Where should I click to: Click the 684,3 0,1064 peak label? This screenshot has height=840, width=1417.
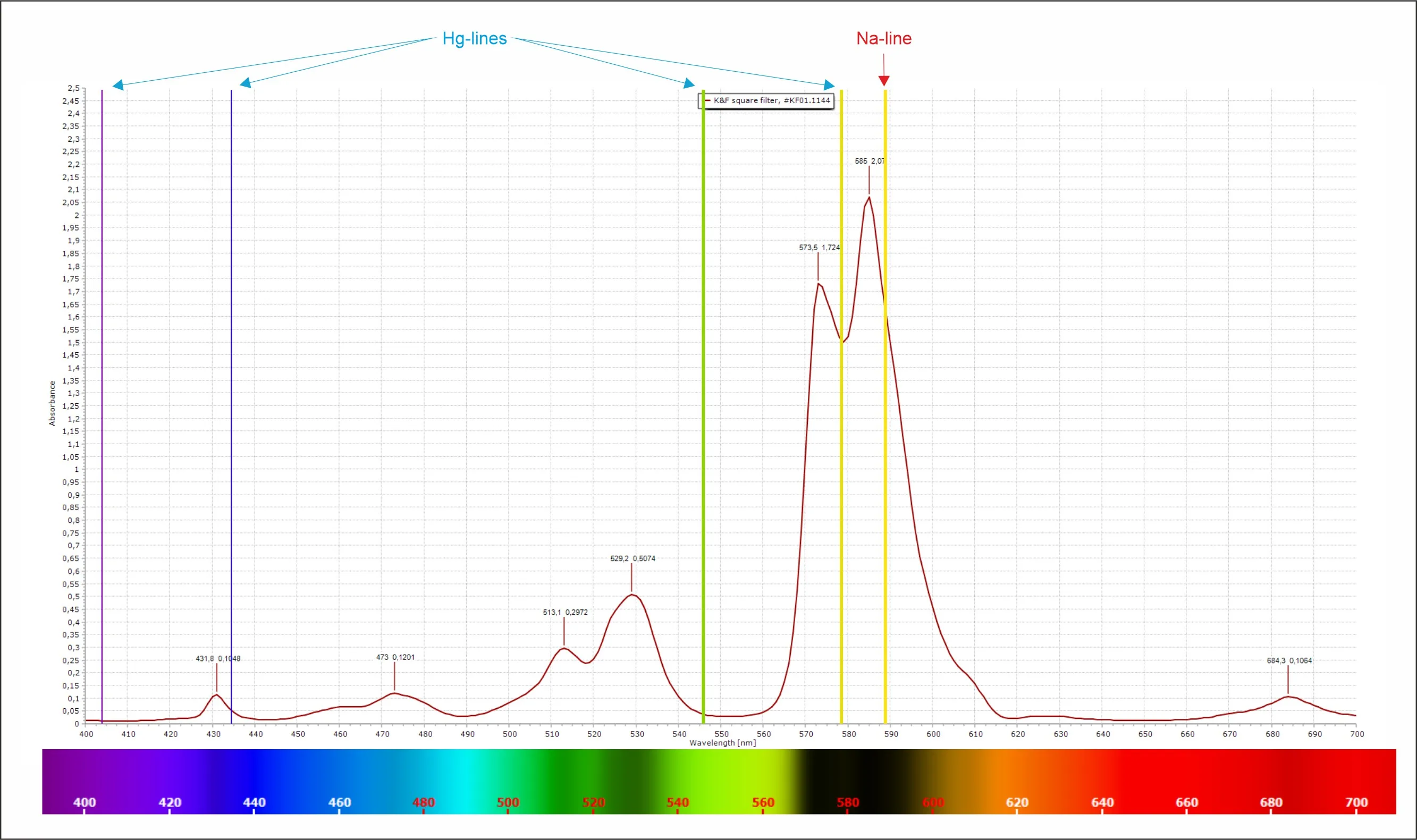(1289, 660)
